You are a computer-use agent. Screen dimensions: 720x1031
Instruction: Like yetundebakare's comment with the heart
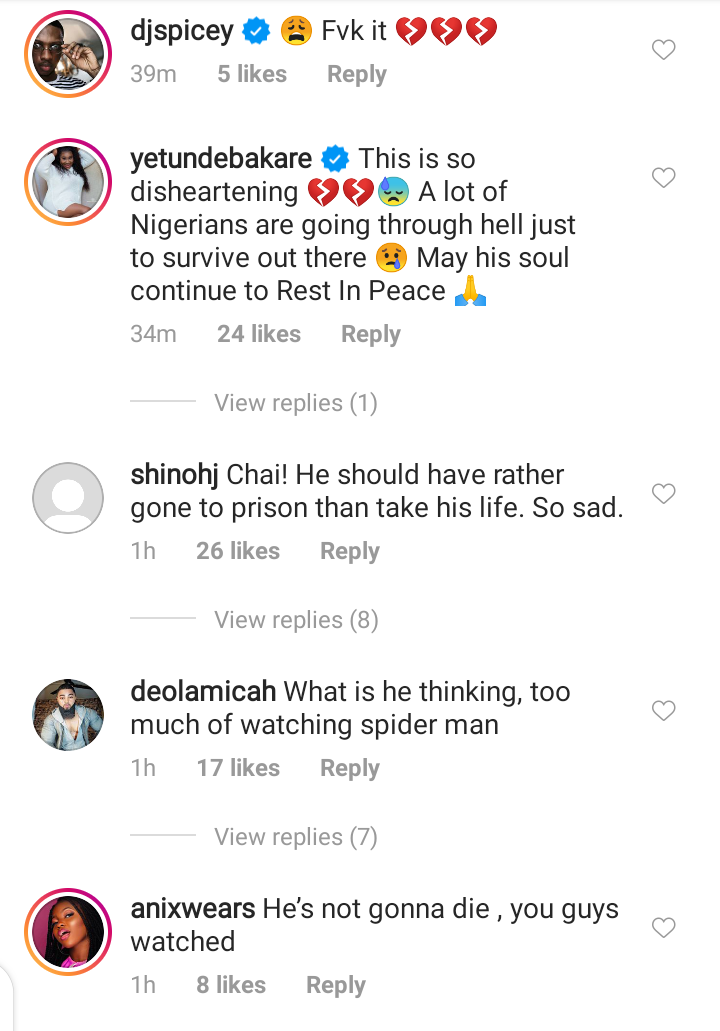point(664,178)
